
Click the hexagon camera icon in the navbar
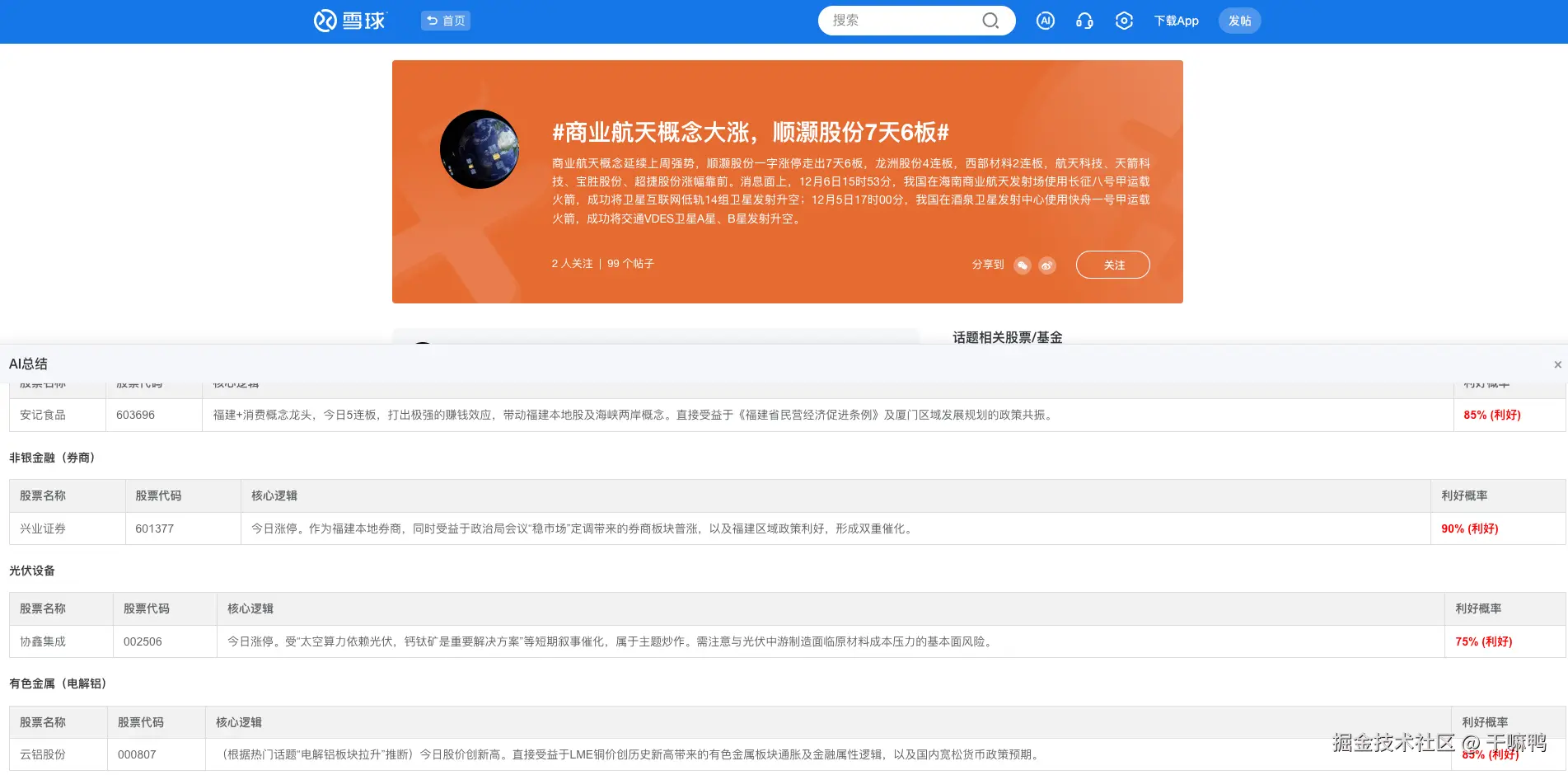point(1124,21)
